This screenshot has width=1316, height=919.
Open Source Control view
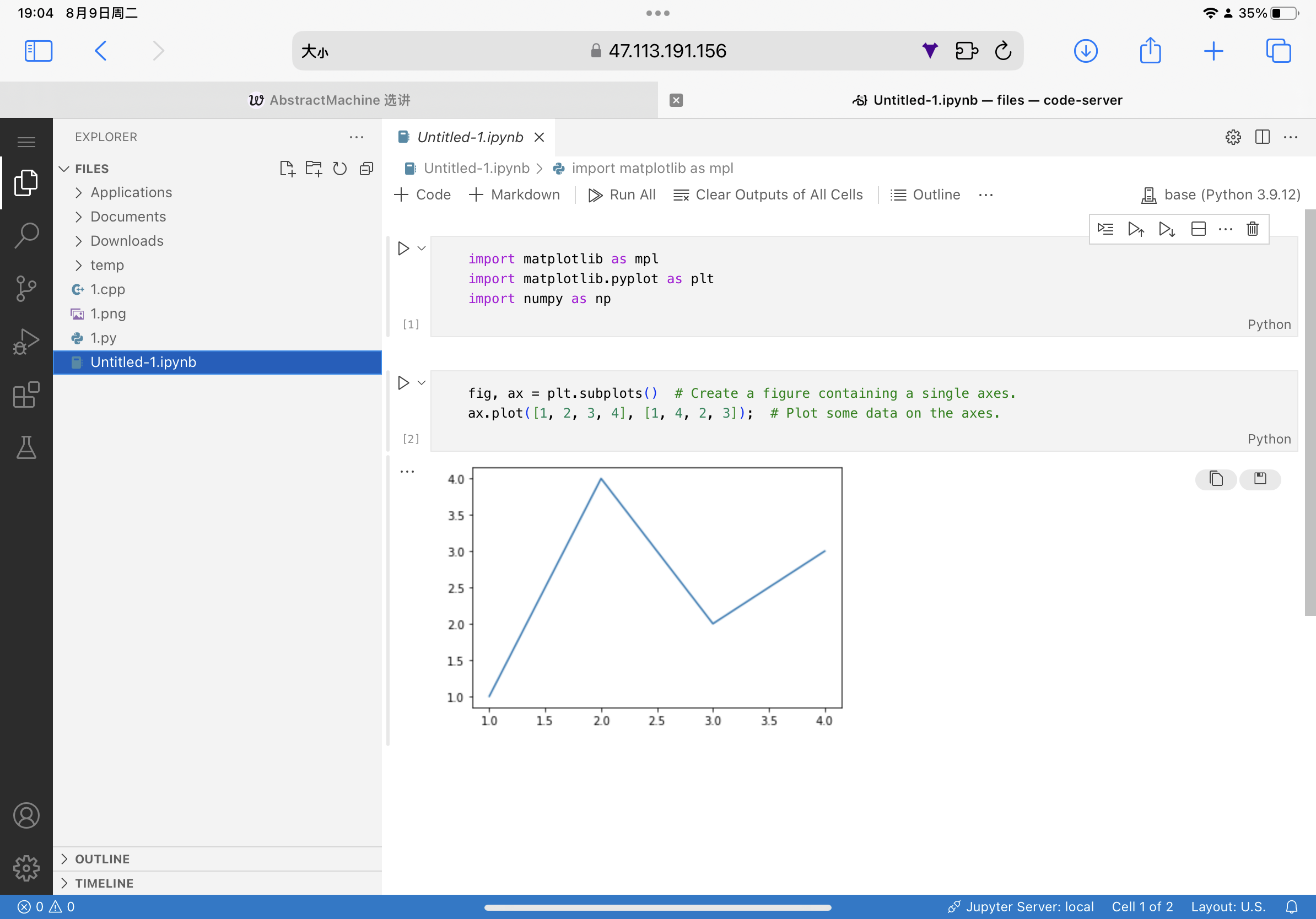(x=26, y=288)
